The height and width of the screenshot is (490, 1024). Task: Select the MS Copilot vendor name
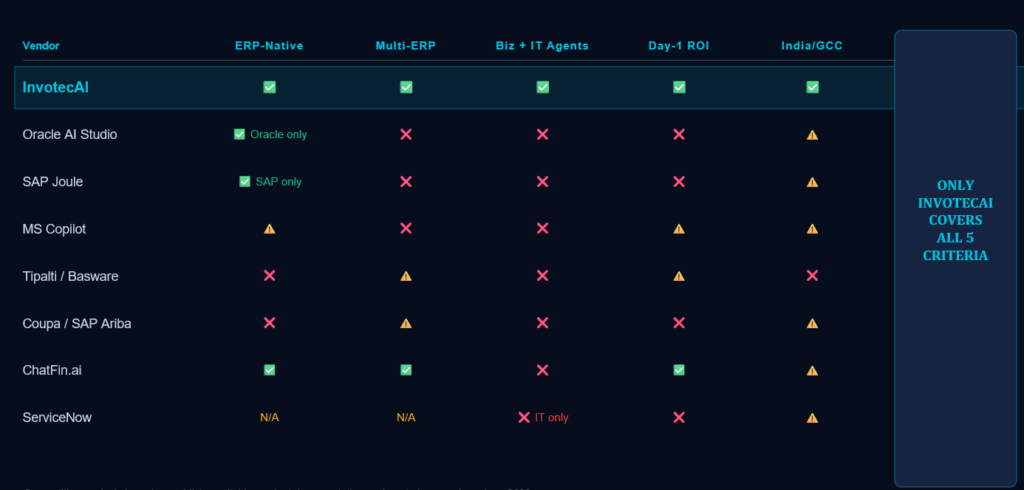point(54,229)
